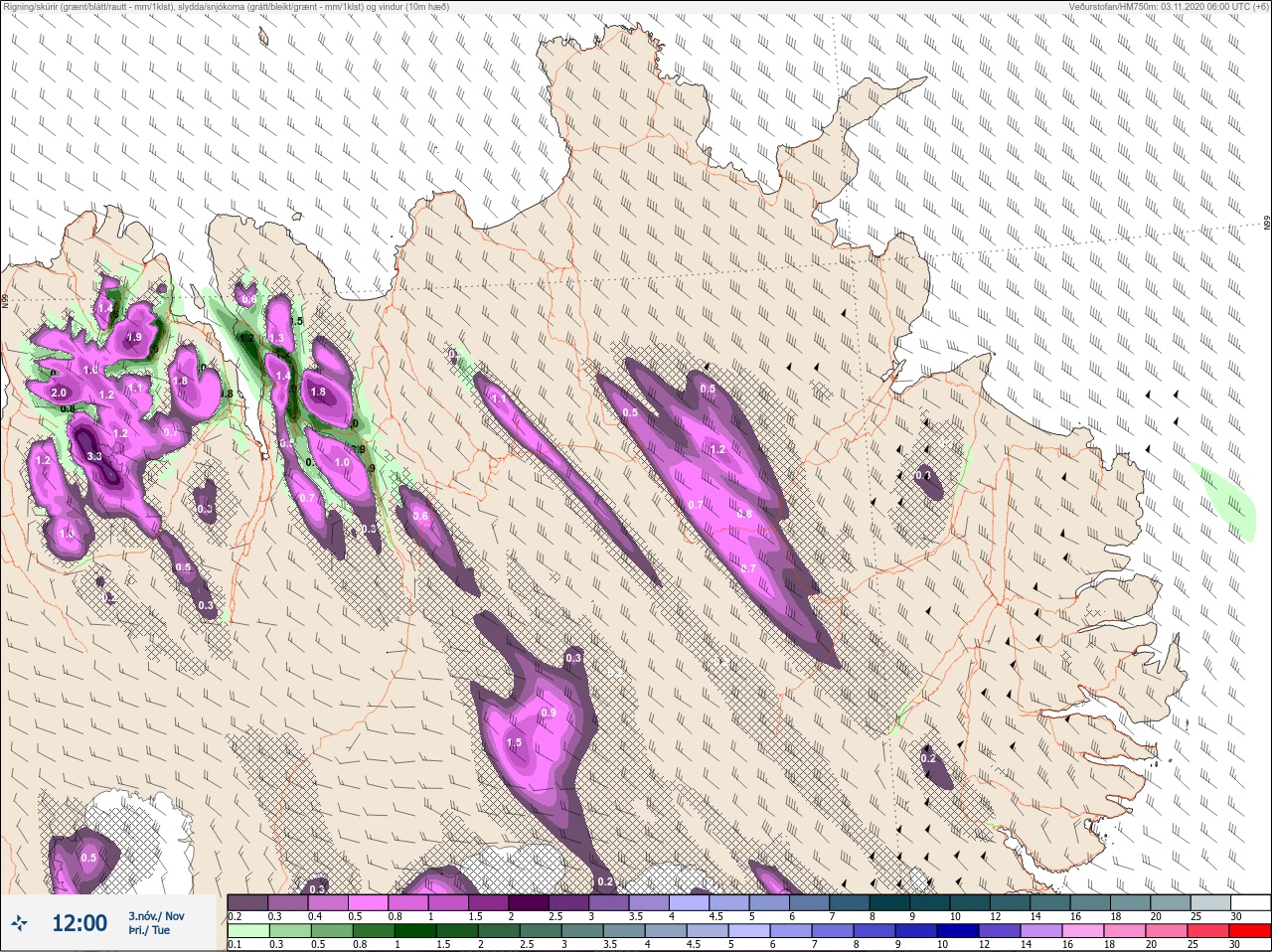Click the 3.3 precipitation value on the map

(x=94, y=456)
